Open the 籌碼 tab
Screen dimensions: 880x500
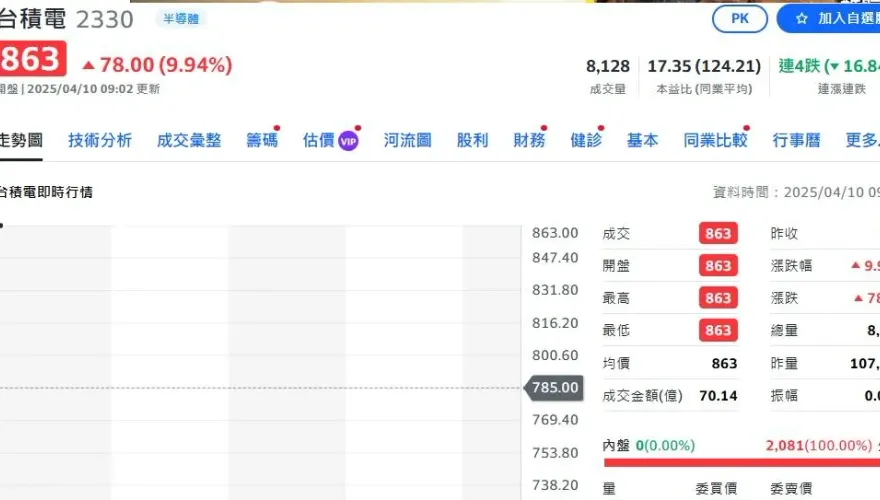pos(262,140)
